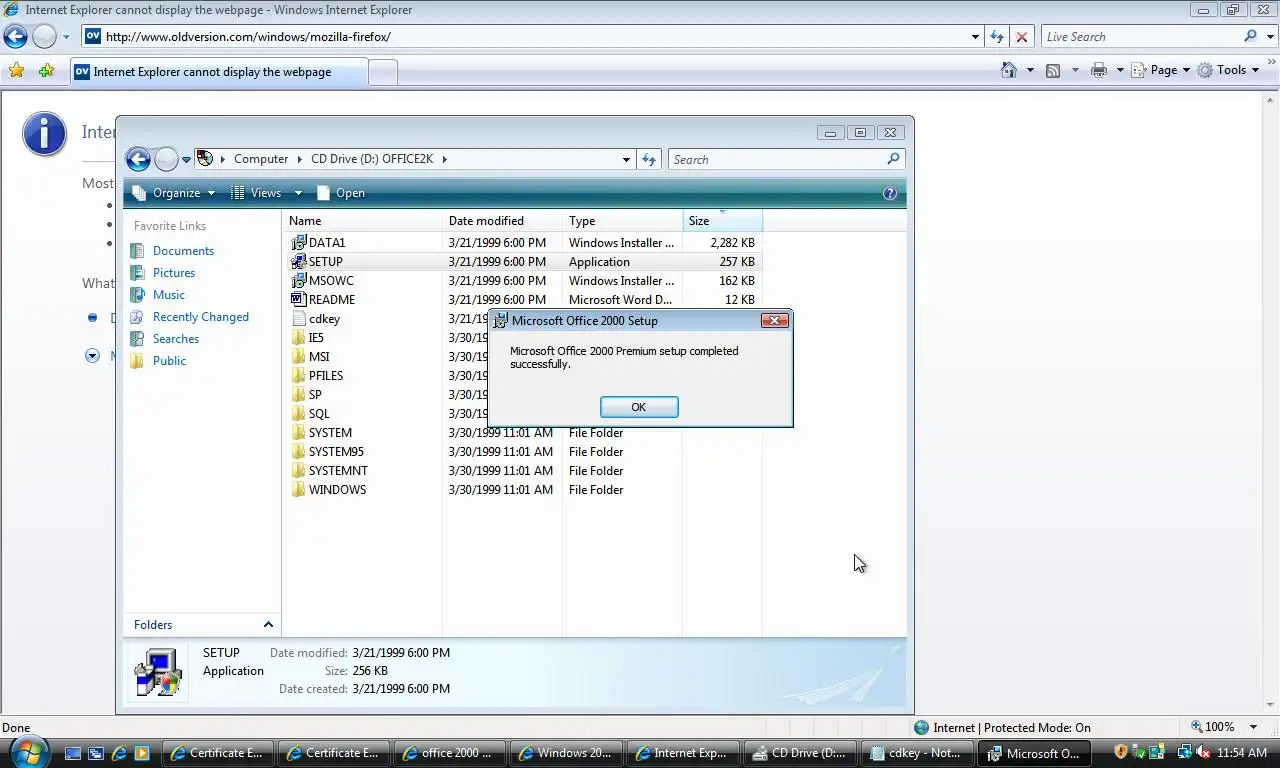Sort by the Date modified column header
Image resolution: width=1280 pixels, height=768 pixels.
click(x=502, y=221)
